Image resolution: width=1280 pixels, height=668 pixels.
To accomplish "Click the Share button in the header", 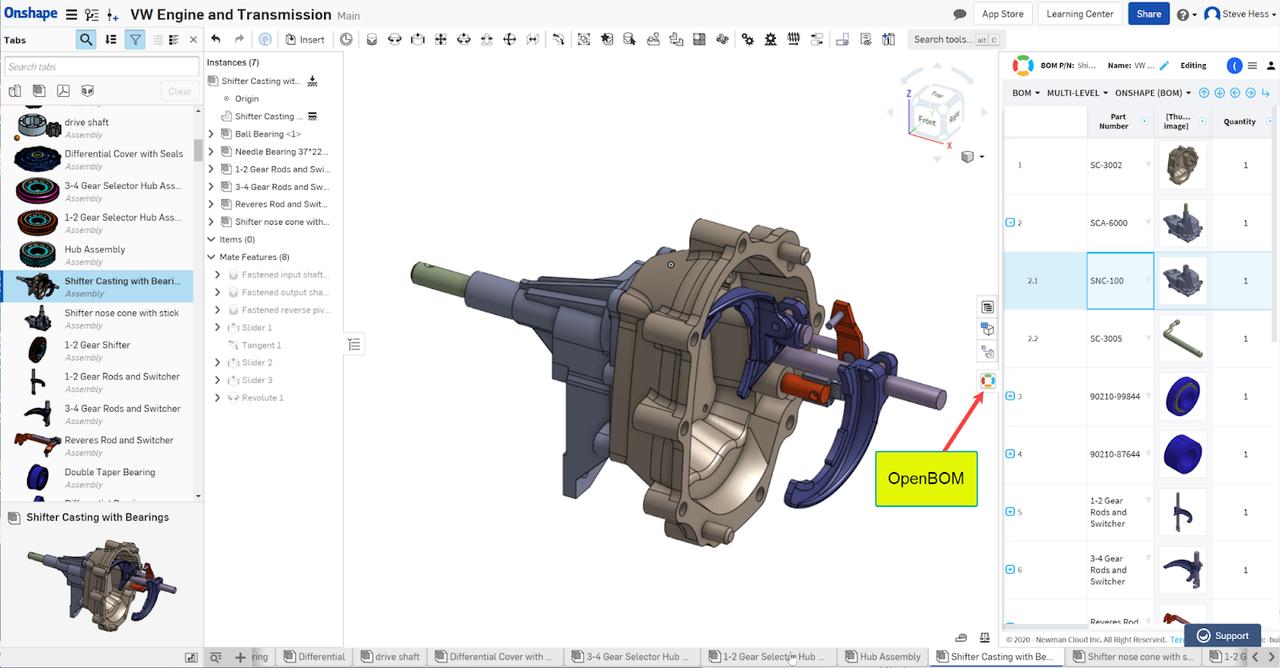I will pyautogui.click(x=1147, y=14).
